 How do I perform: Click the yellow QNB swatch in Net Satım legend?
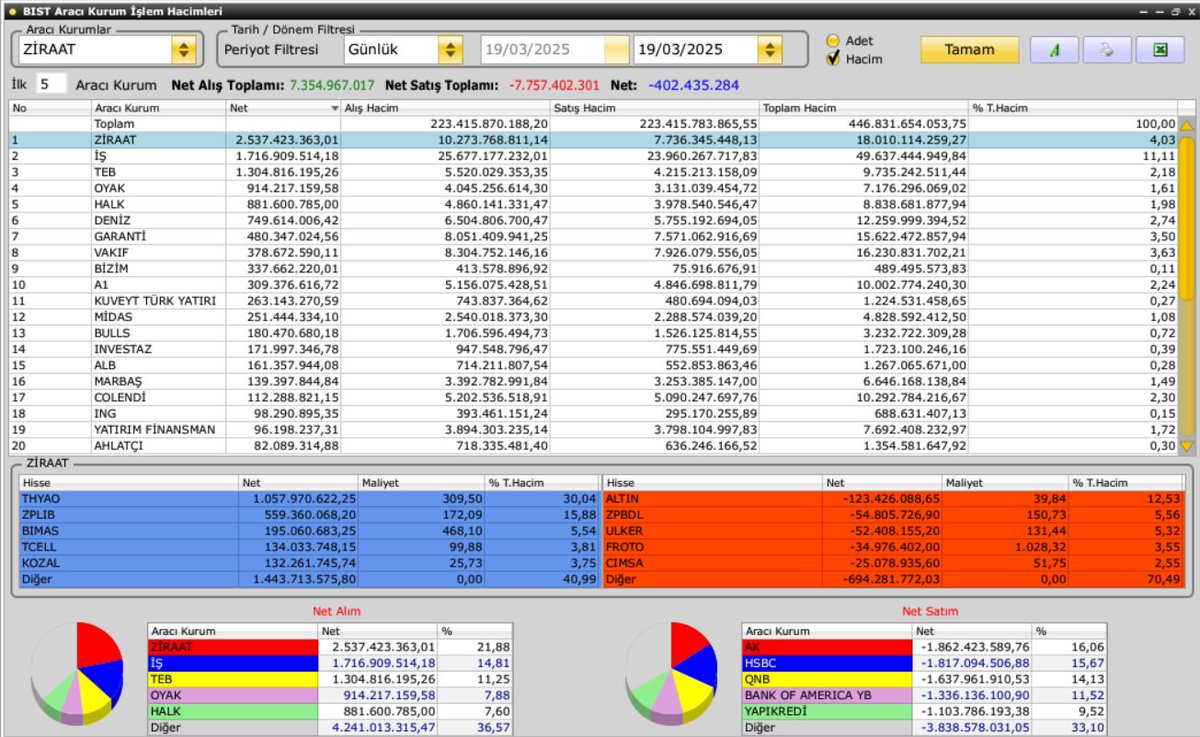pyautogui.click(x=828, y=679)
